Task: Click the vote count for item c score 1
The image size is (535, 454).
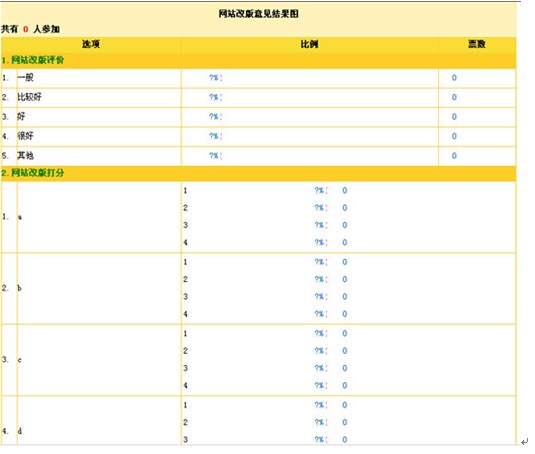Action: pyautogui.click(x=345, y=334)
